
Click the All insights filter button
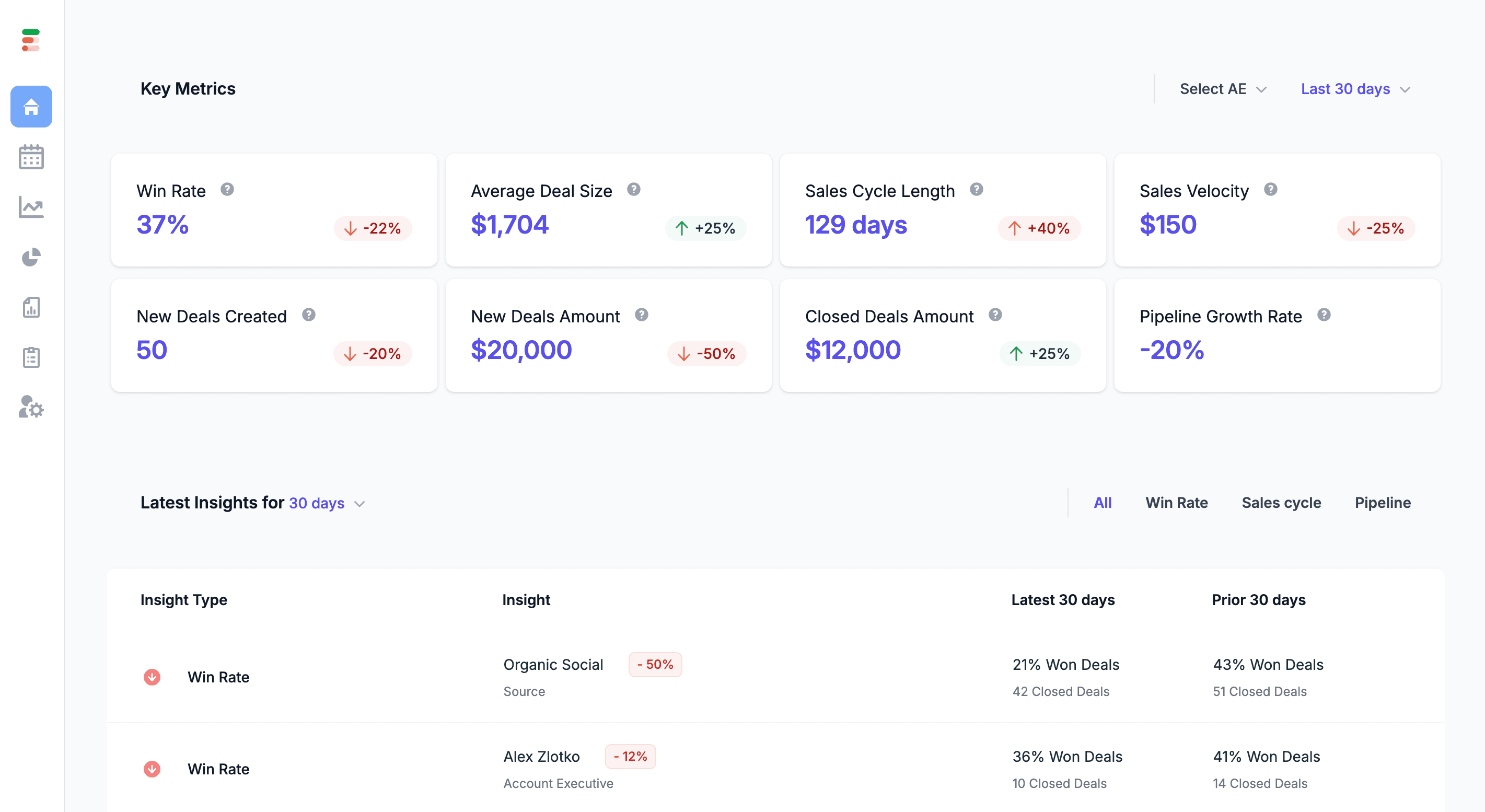[1103, 503]
